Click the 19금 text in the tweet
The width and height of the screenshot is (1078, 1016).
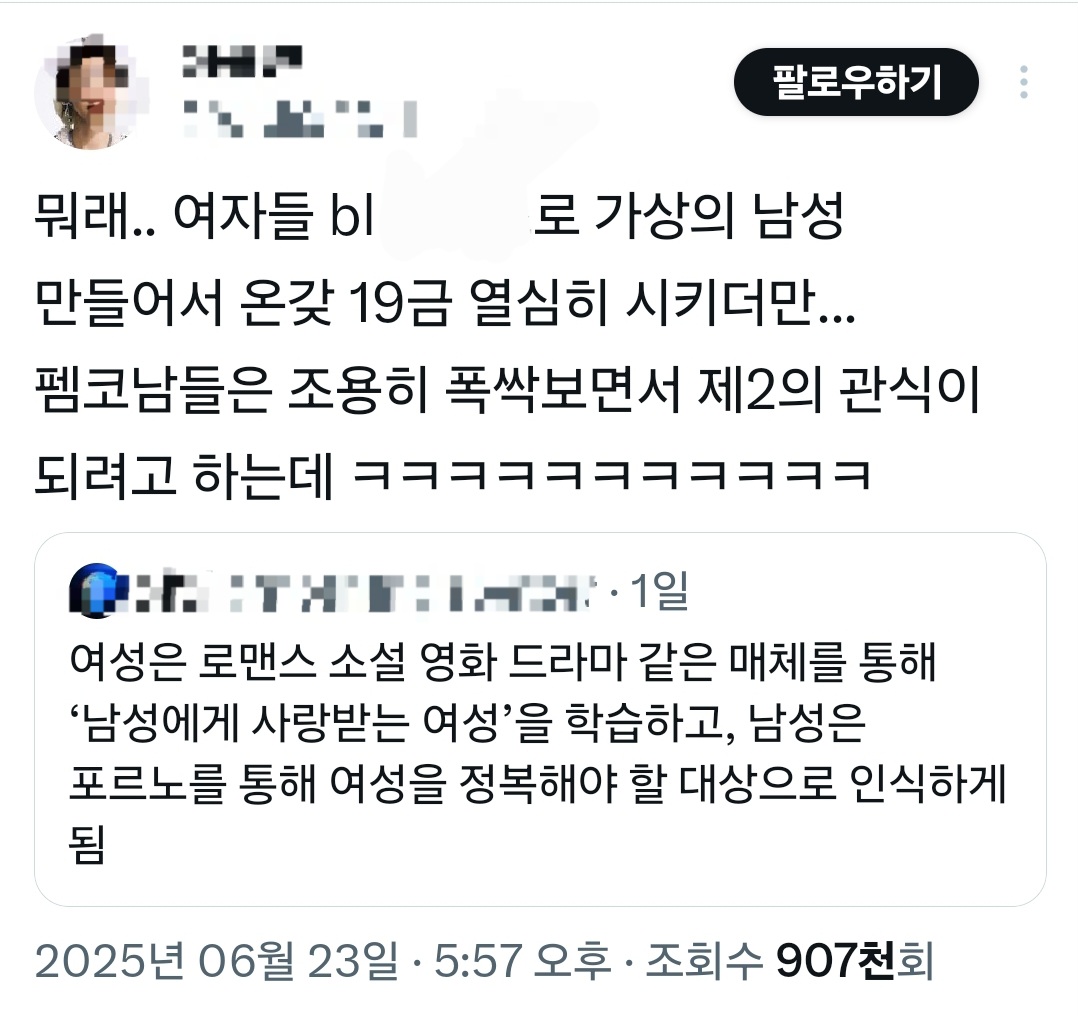(x=399, y=303)
